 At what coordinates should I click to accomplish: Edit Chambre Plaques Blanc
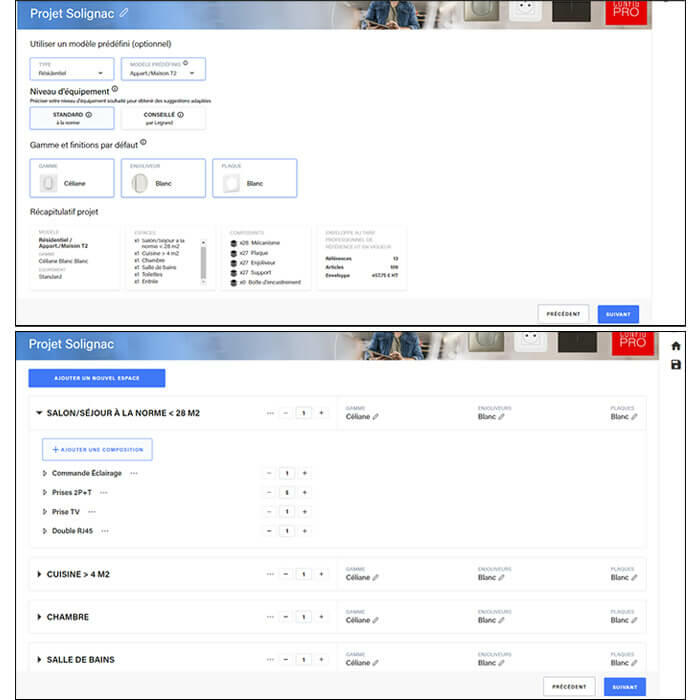(634, 620)
